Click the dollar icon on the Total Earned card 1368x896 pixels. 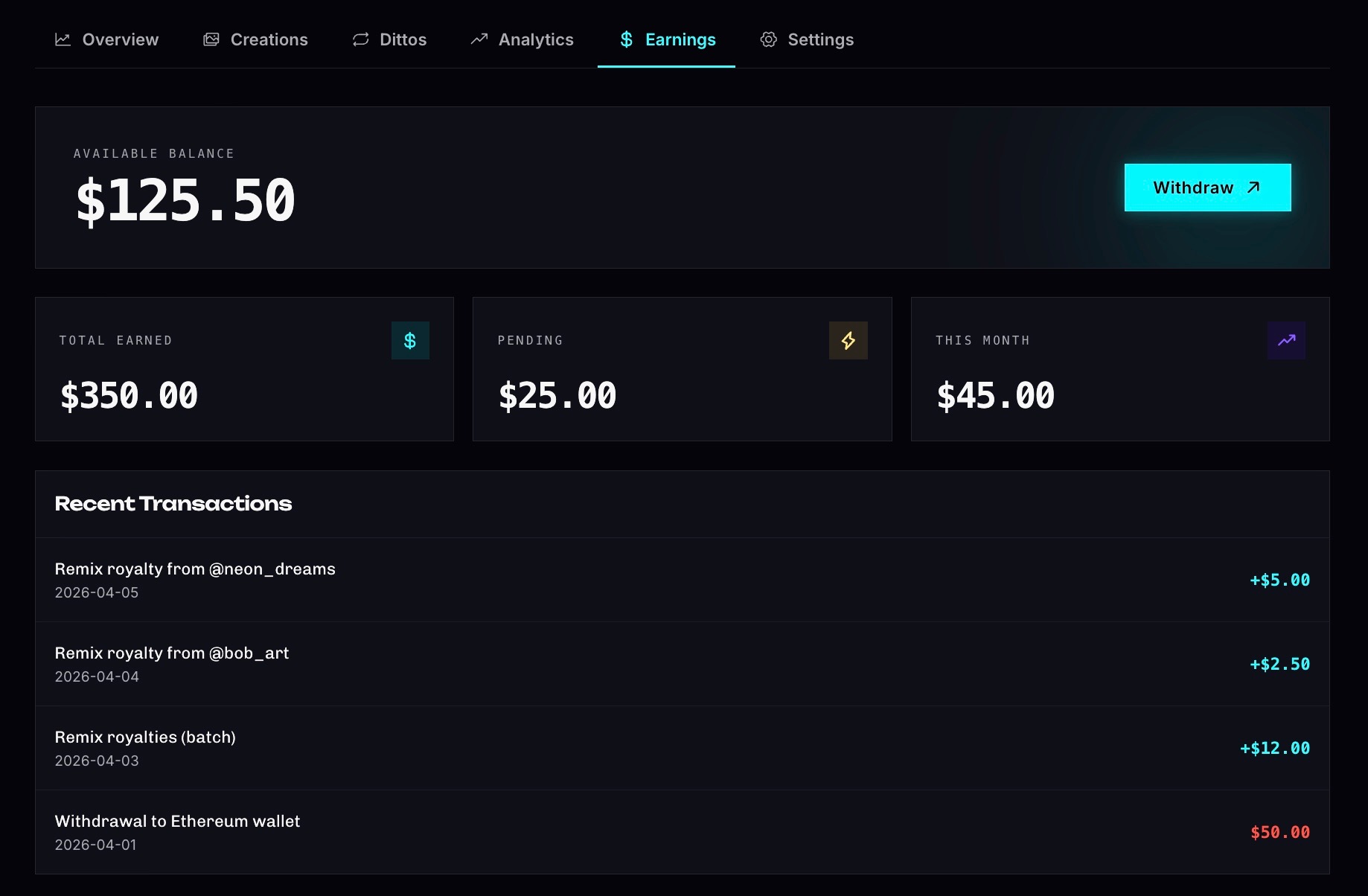point(410,341)
